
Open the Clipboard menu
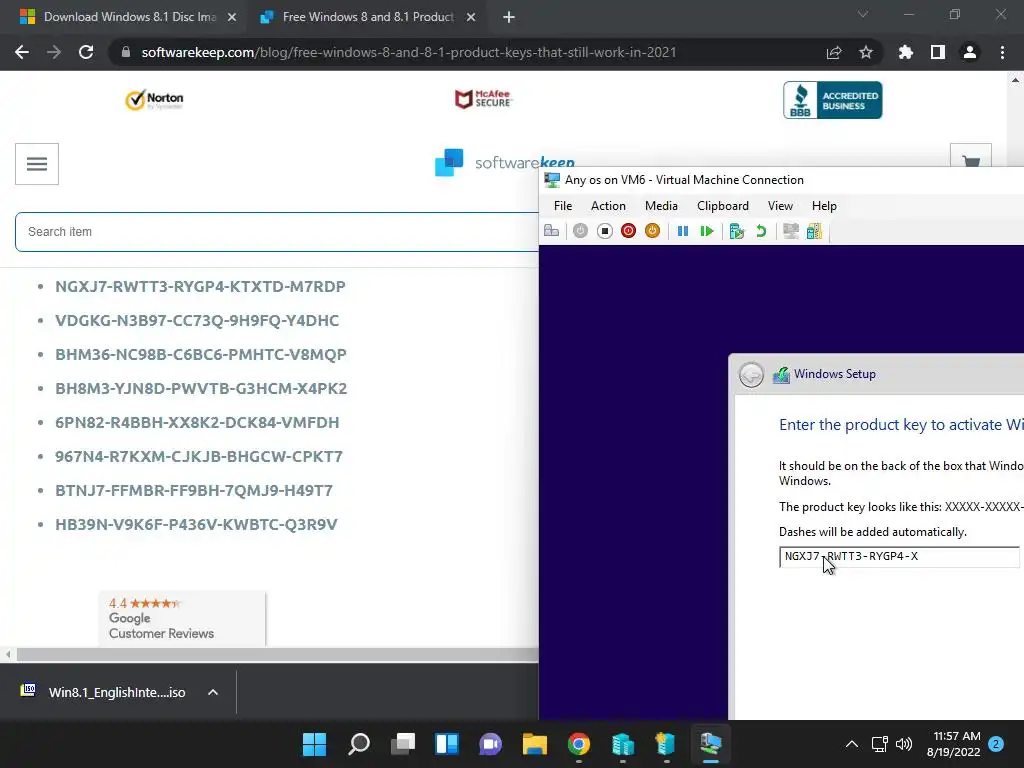click(723, 206)
